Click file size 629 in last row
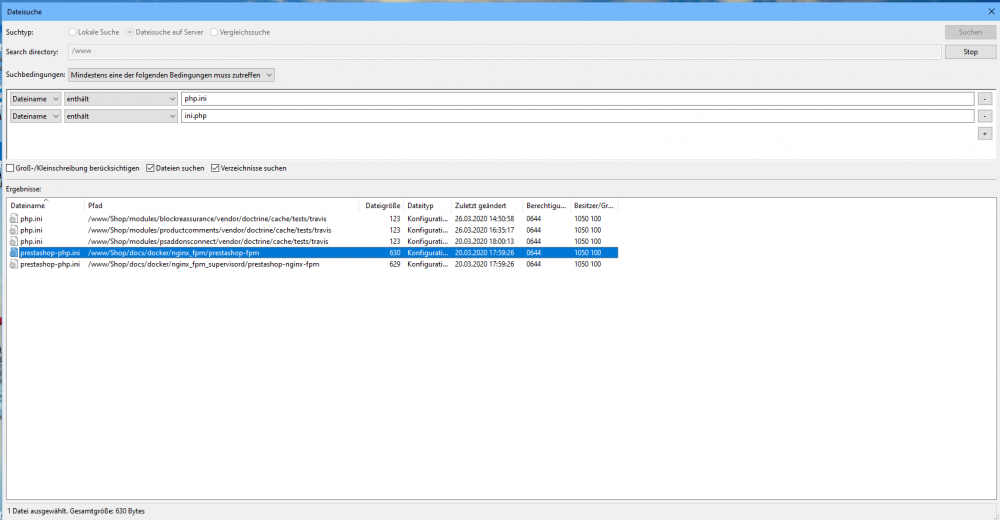The image size is (1000, 520). pyautogui.click(x=395, y=264)
